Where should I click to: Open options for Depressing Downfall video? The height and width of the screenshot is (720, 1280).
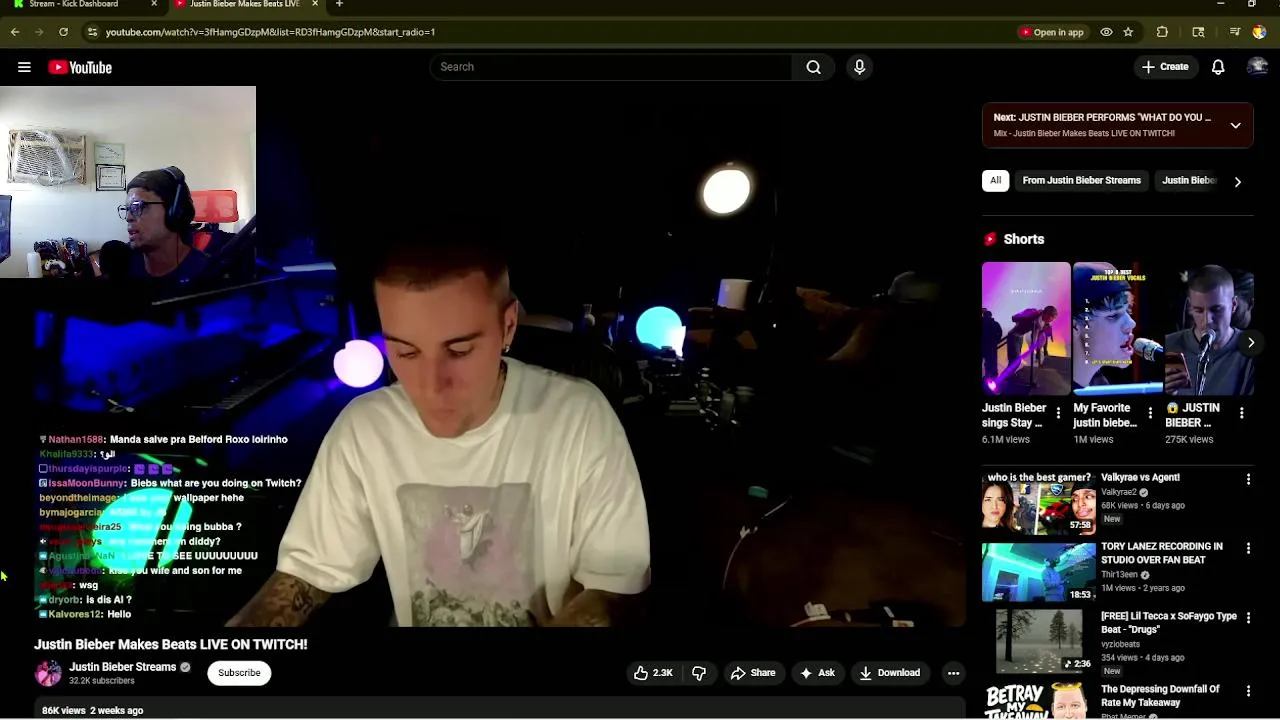pyautogui.click(x=1248, y=691)
